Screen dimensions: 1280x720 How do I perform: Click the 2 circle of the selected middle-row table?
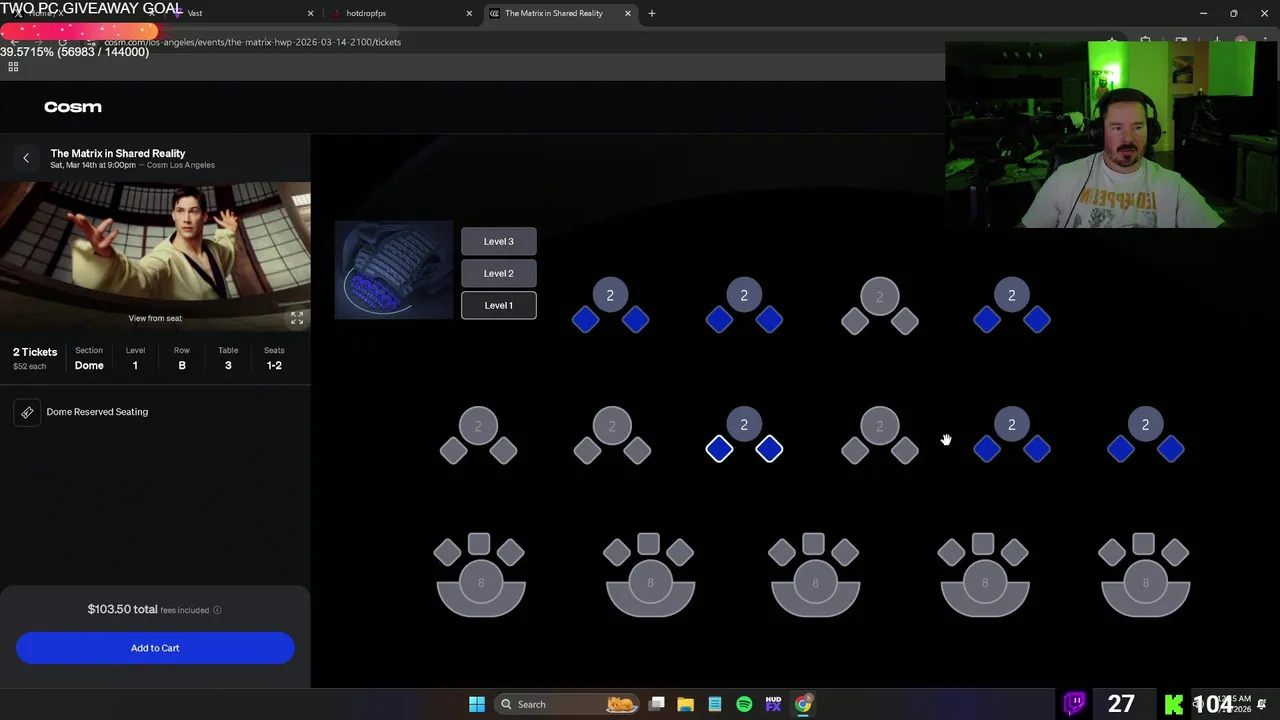(744, 425)
